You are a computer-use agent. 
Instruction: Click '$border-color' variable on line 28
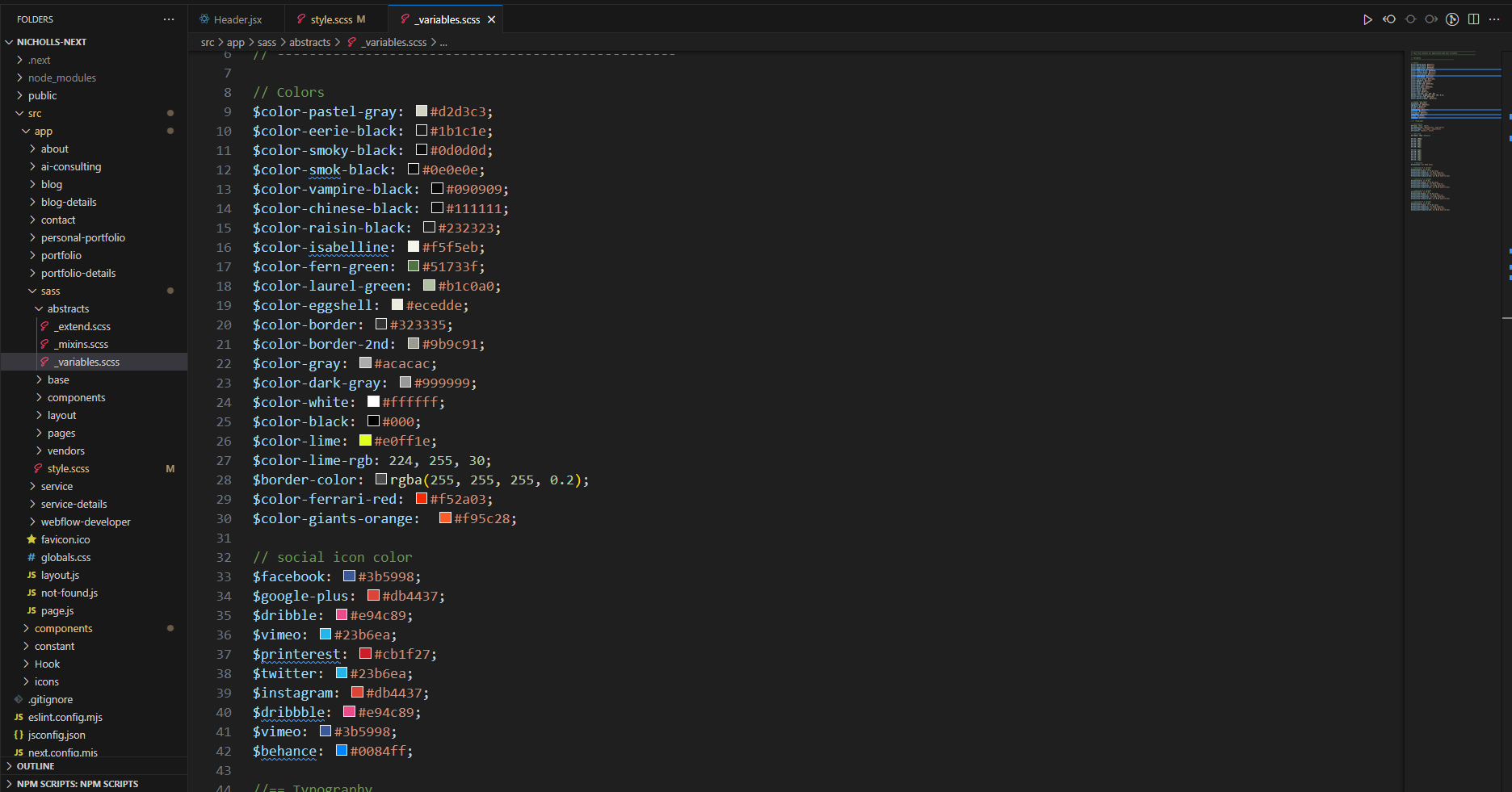(304, 480)
